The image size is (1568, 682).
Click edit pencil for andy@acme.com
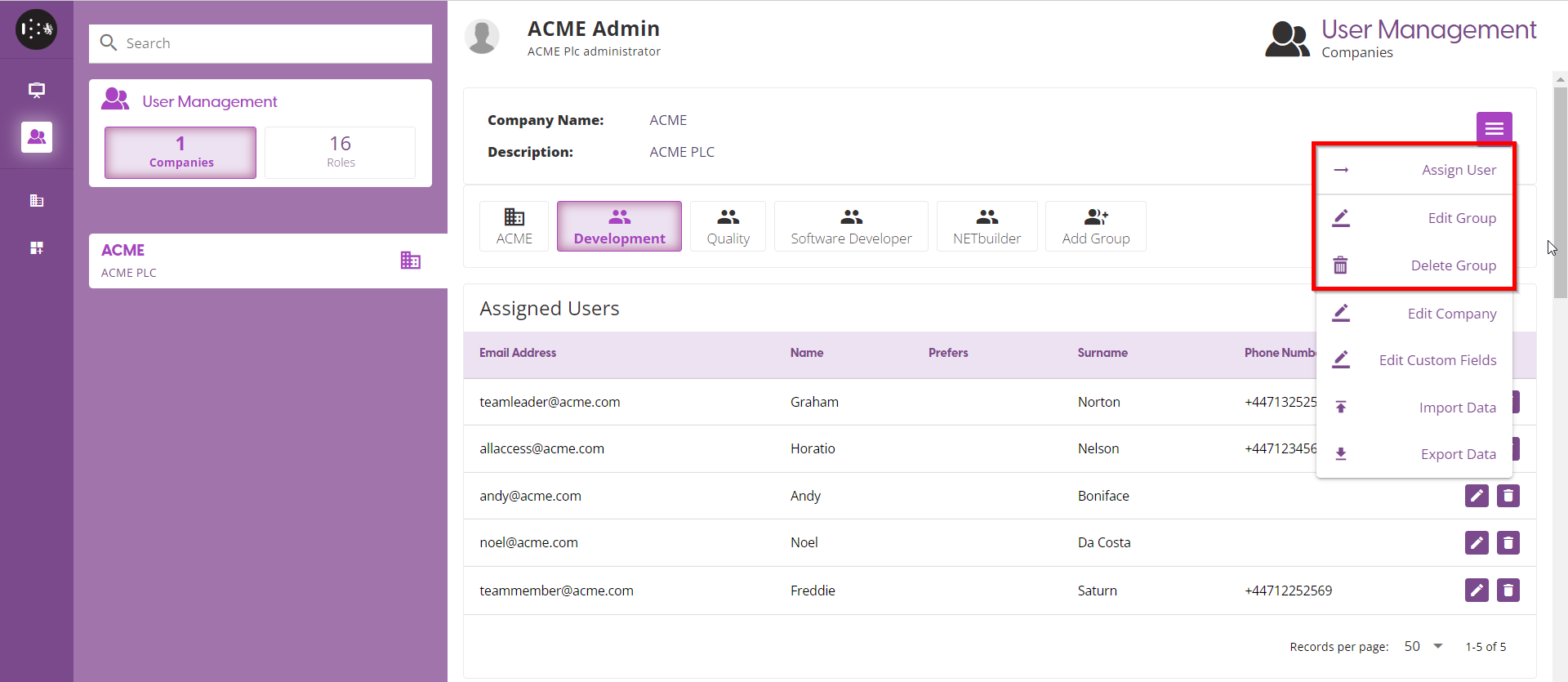click(1476, 496)
